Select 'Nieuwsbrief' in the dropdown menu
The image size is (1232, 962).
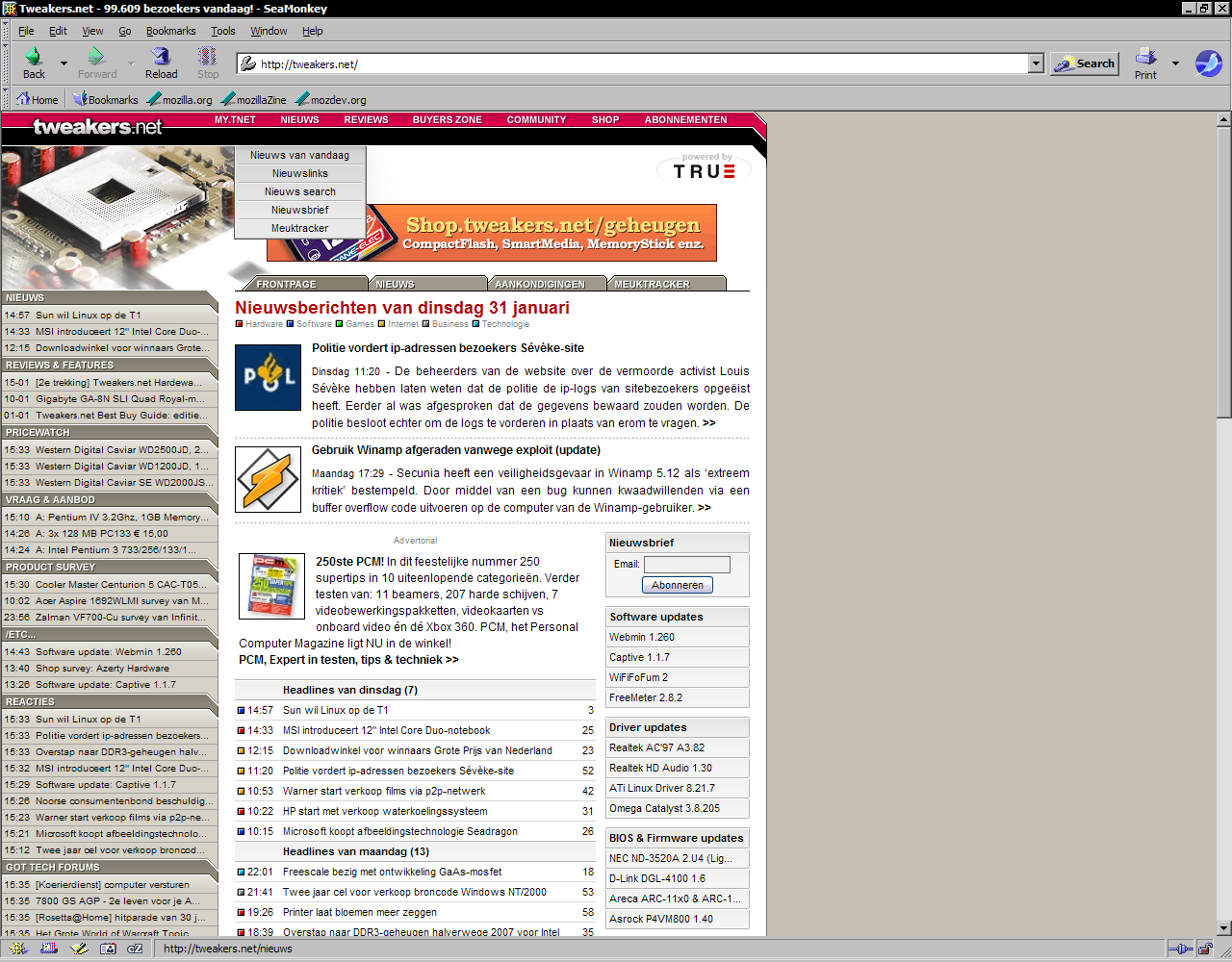(299, 210)
